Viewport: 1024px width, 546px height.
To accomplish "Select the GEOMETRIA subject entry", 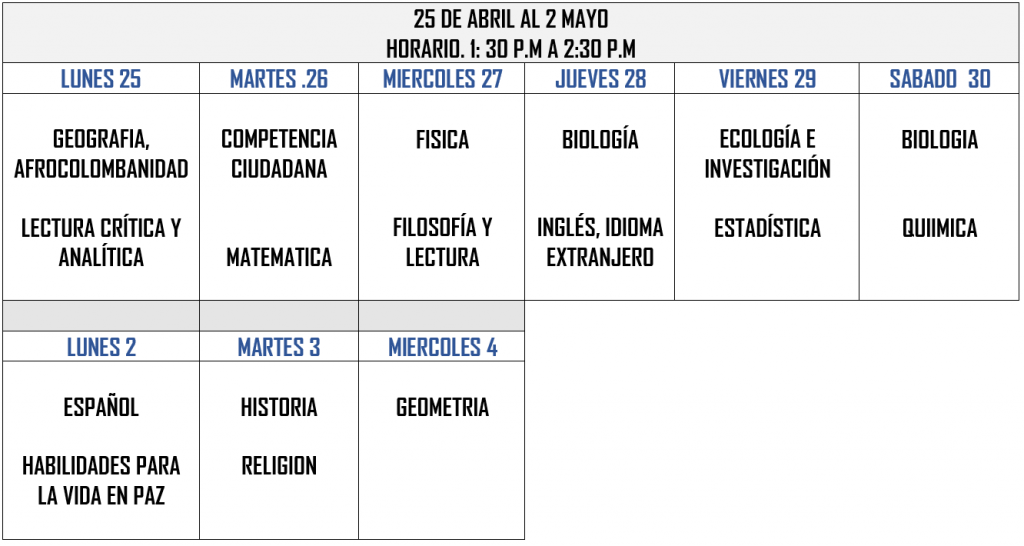I will click(x=442, y=408).
